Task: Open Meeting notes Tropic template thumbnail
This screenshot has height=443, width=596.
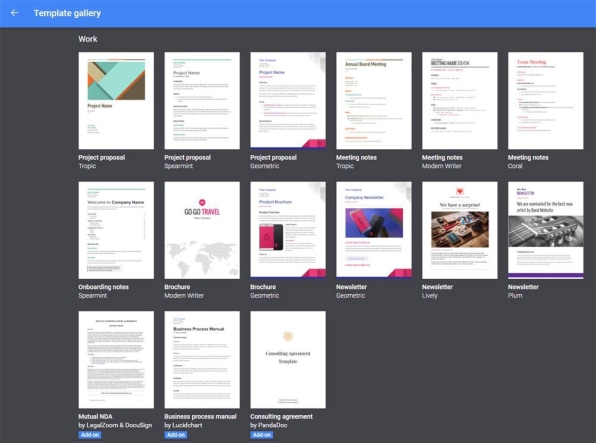Action: point(374,100)
